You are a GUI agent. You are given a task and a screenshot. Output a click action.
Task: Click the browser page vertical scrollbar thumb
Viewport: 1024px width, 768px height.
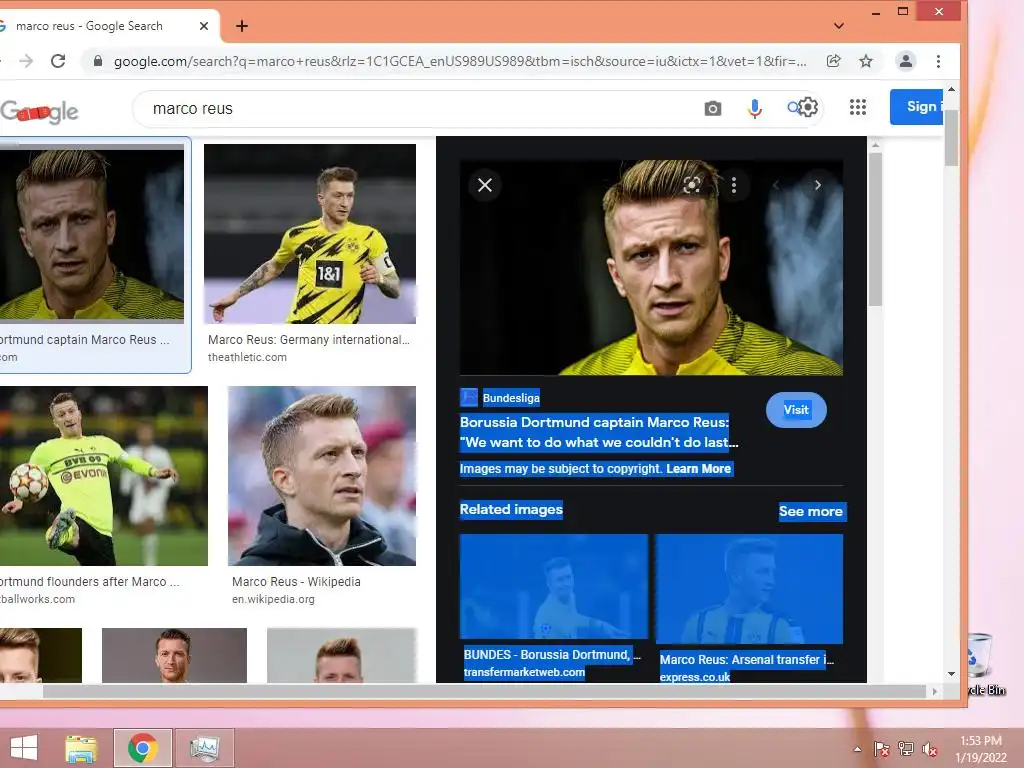coord(952,138)
